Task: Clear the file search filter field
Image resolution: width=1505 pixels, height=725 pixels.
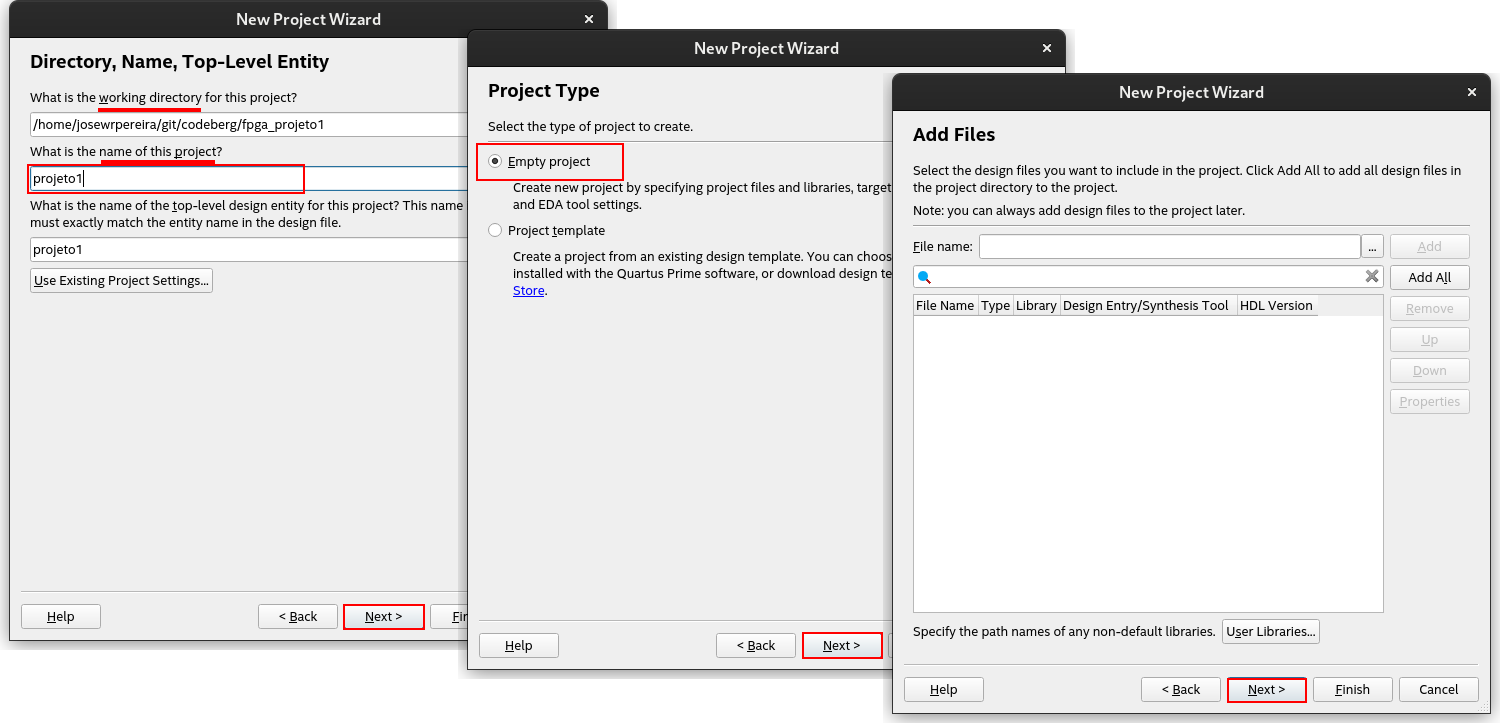Action: coord(1372,277)
